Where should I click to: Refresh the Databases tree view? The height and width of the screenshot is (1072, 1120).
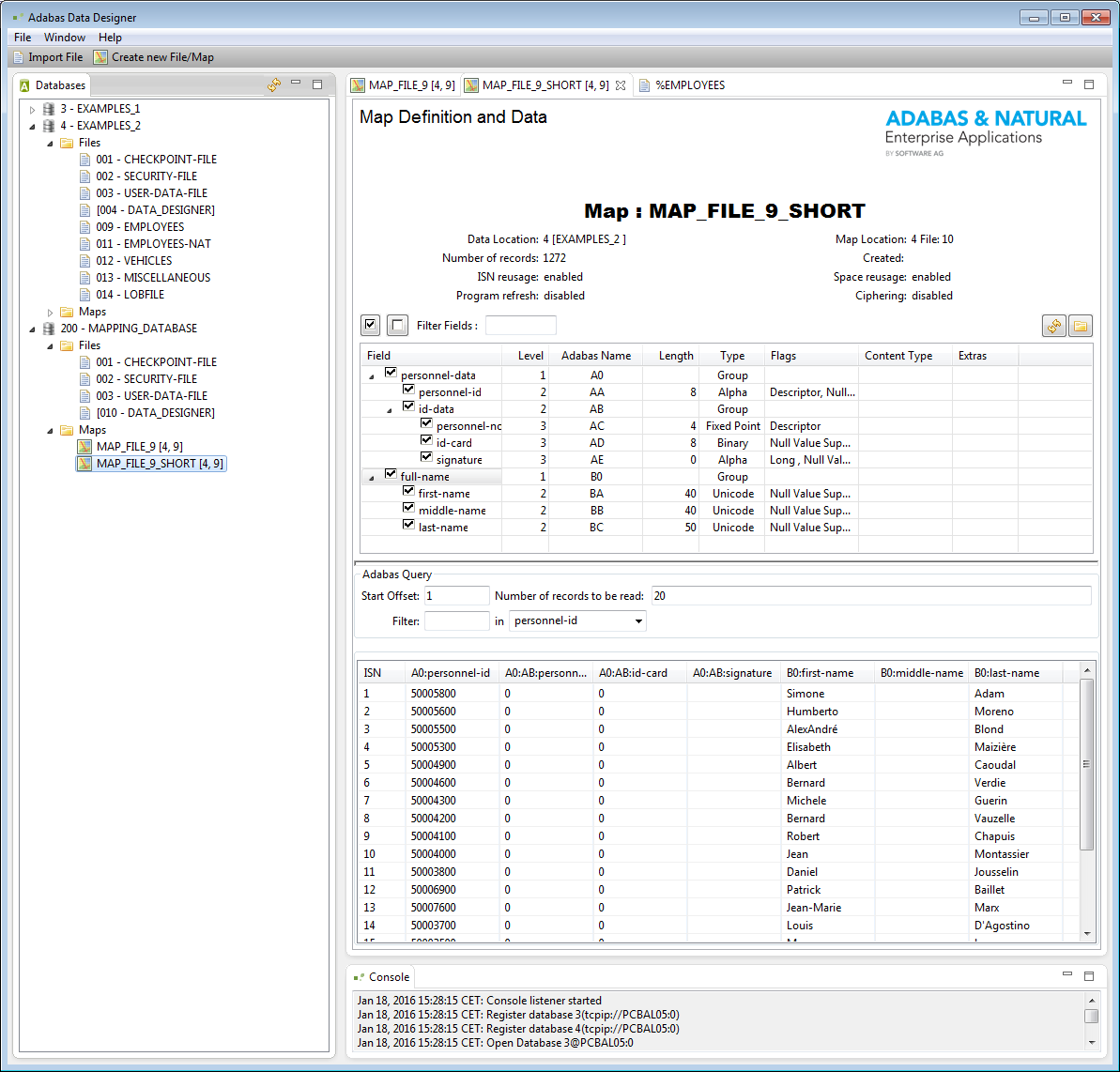pyautogui.click(x=273, y=84)
